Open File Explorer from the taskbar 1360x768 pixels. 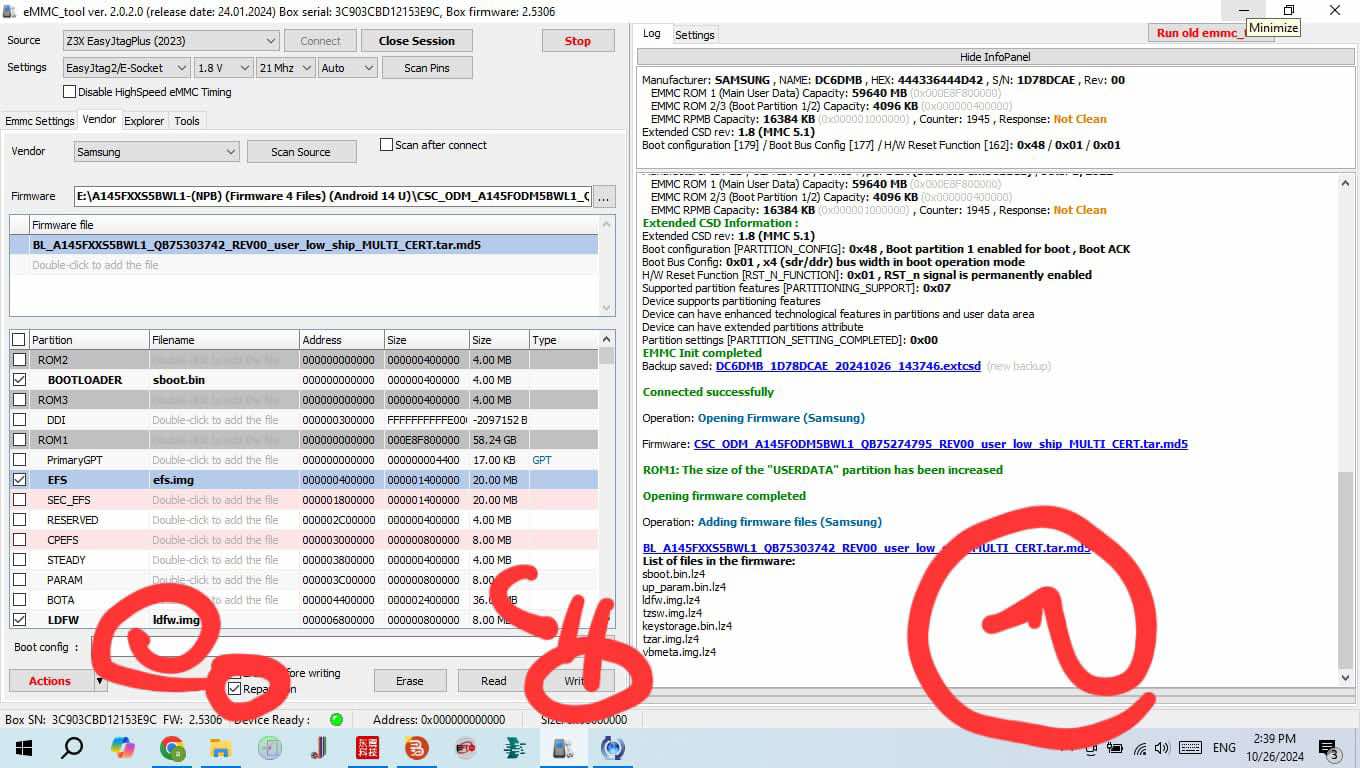click(220, 748)
